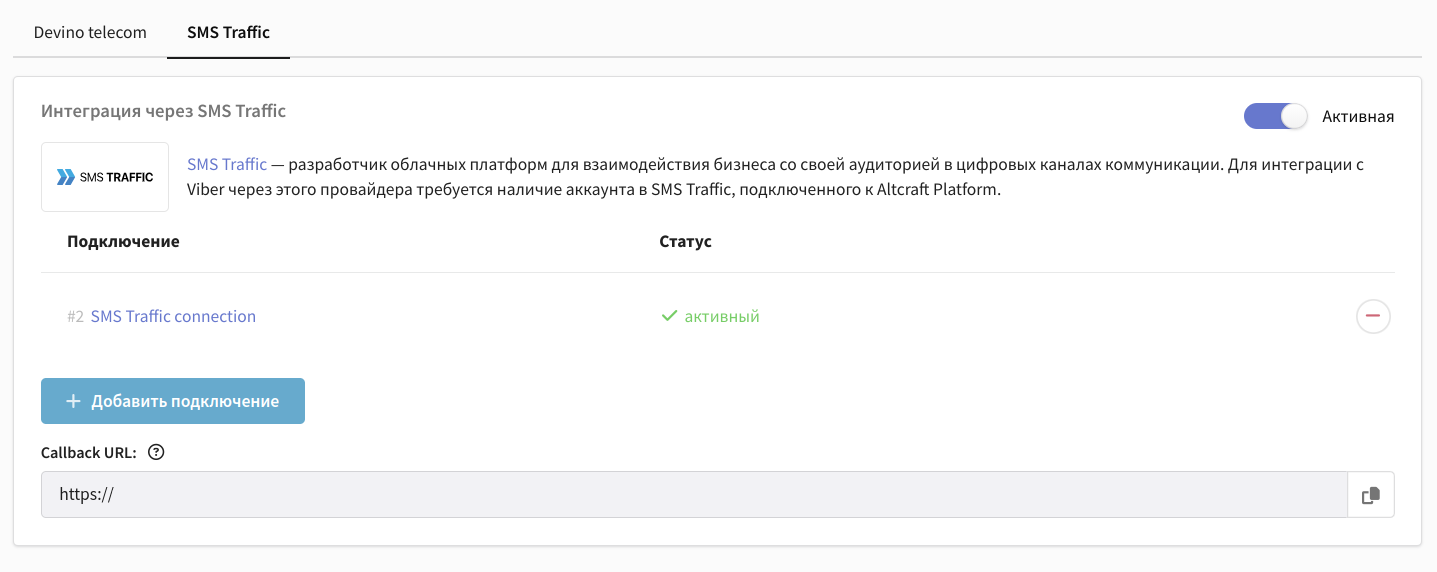The image size is (1437, 572).
Task: Remove the SMS Traffic connection with minus icon
Action: (1373, 316)
